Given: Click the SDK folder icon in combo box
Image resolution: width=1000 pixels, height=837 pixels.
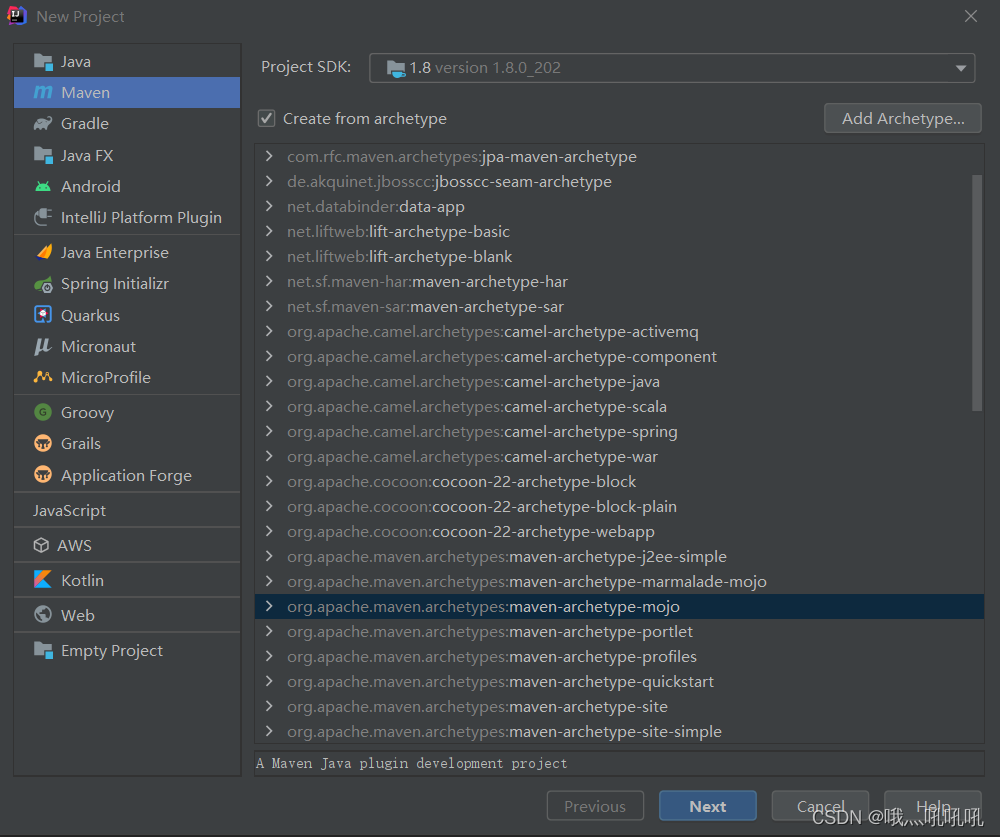Looking at the screenshot, I should pyautogui.click(x=395, y=68).
